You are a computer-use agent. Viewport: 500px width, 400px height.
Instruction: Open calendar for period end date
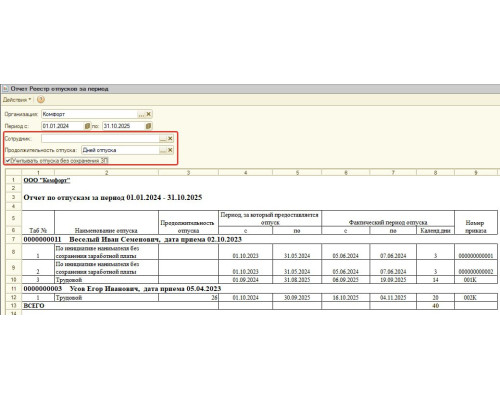pos(149,126)
